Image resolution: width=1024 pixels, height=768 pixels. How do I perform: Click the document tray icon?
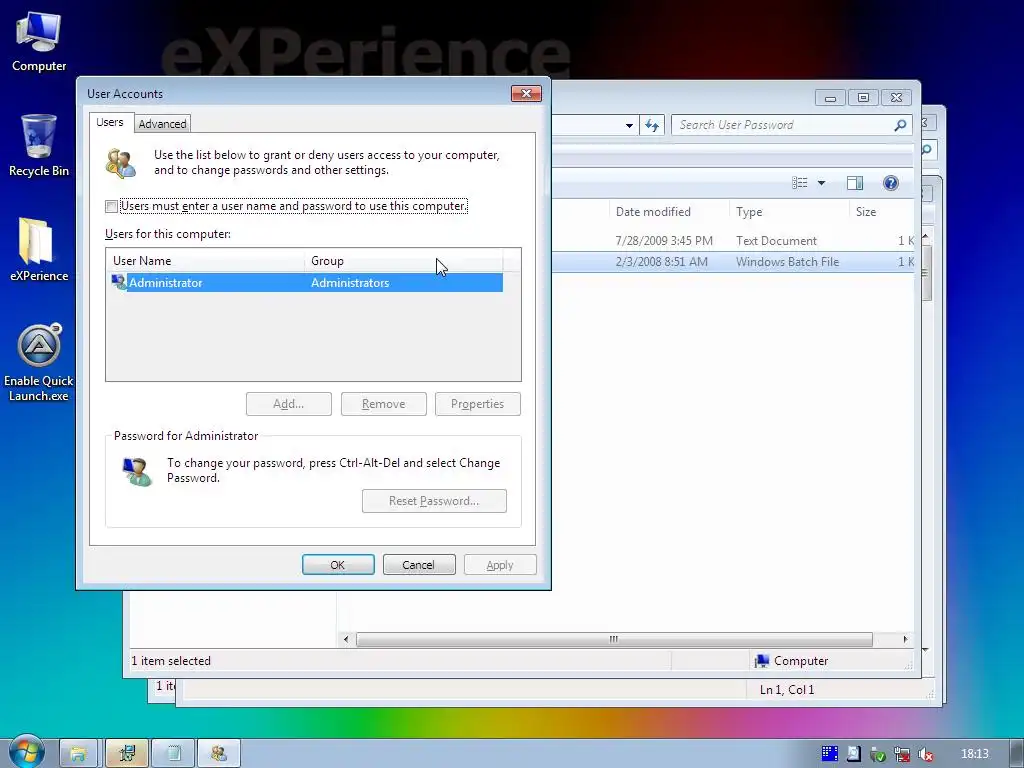(x=854, y=754)
